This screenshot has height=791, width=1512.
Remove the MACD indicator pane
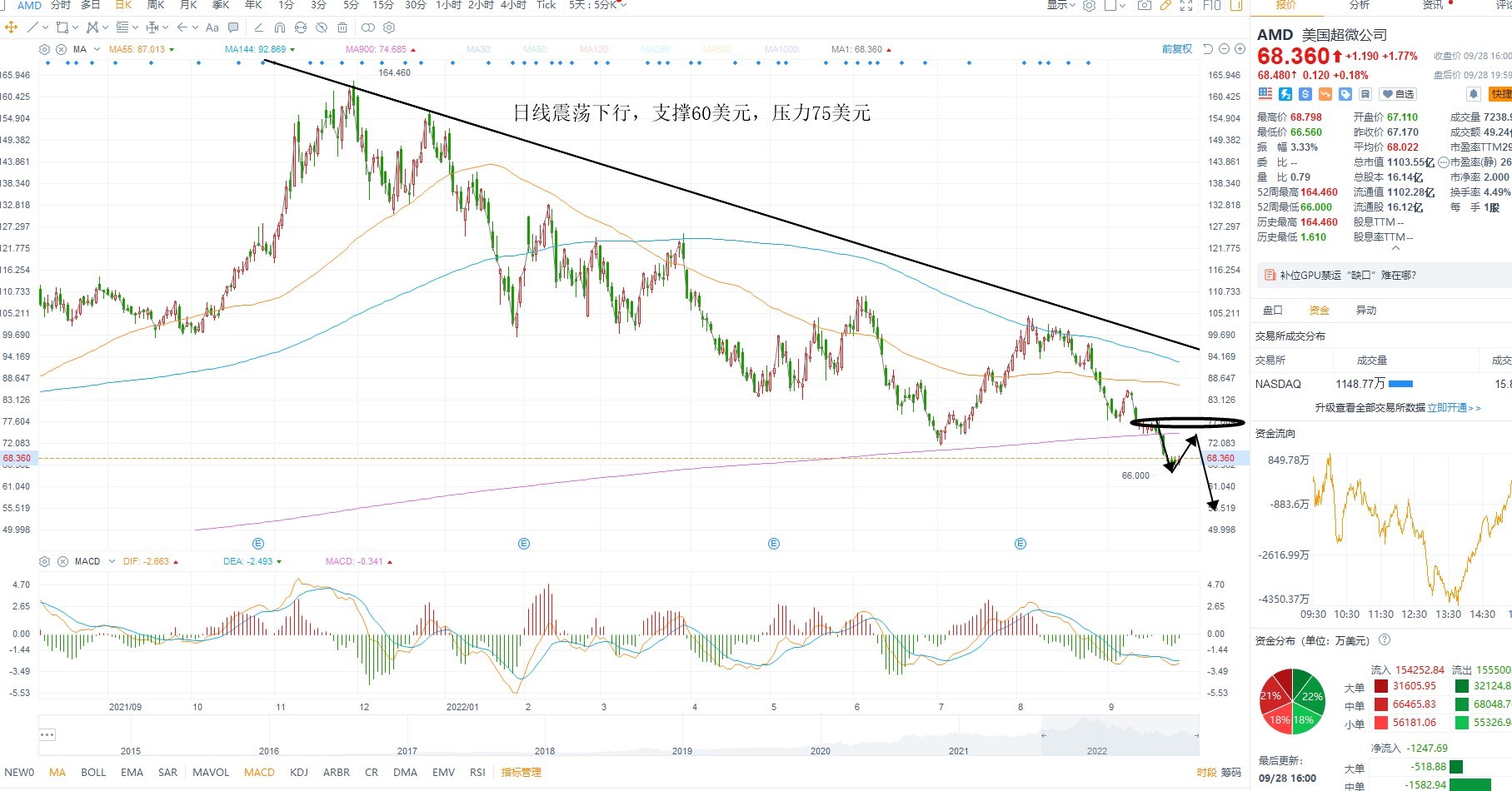pyautogui.click(x=62, y=561)
